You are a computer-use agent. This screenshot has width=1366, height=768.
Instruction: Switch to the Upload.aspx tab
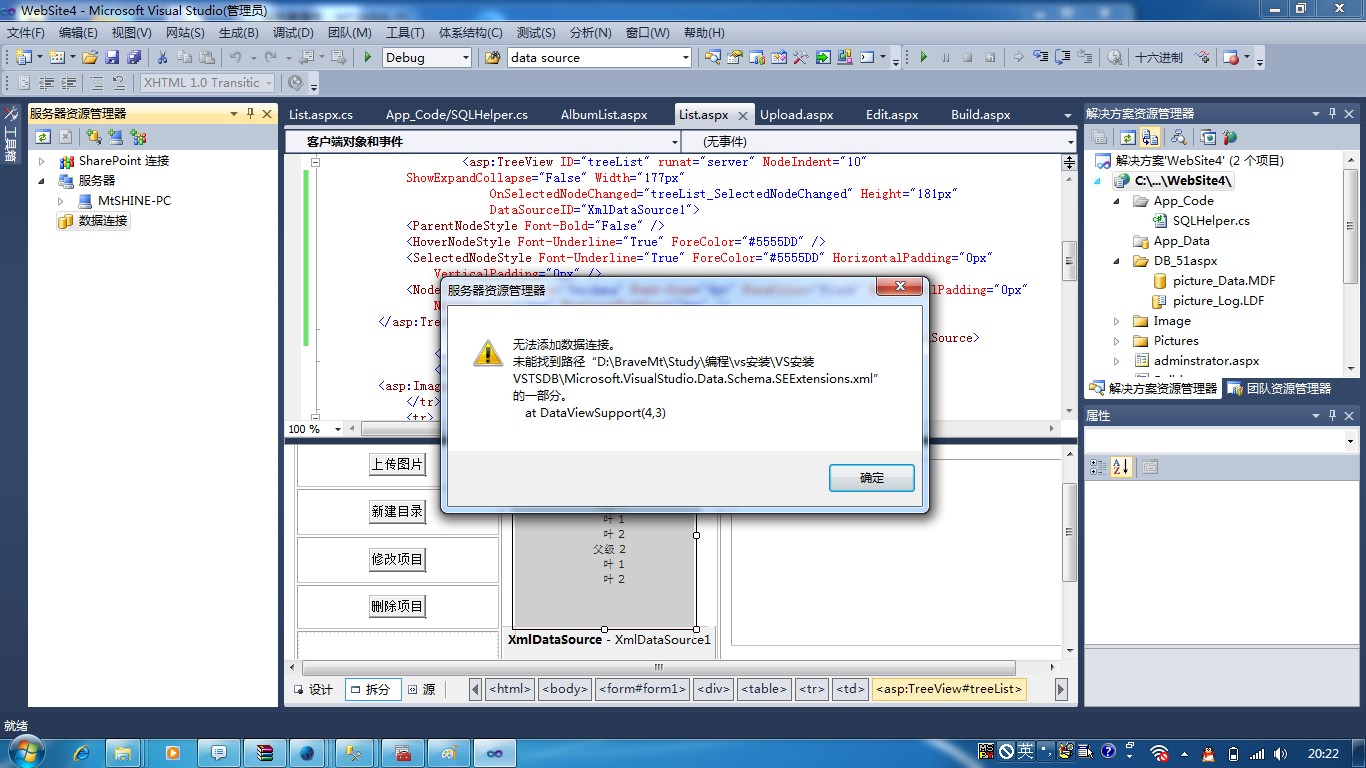point(796,115)
